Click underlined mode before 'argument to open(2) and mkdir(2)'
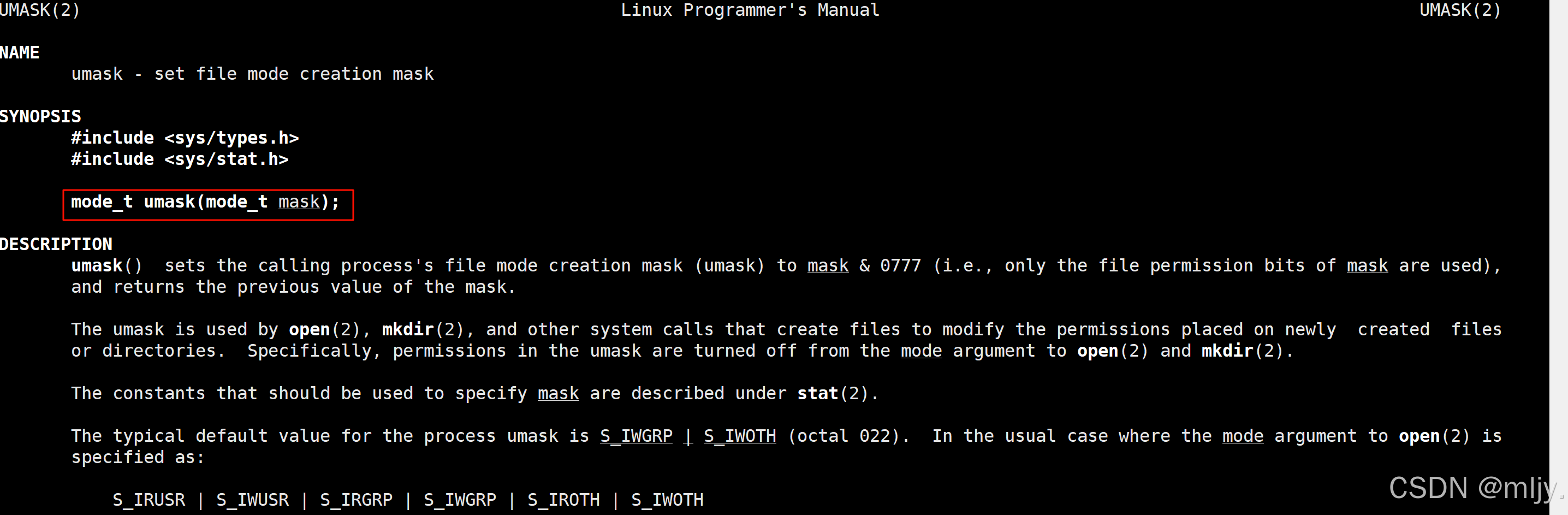 tap(921, 351)
